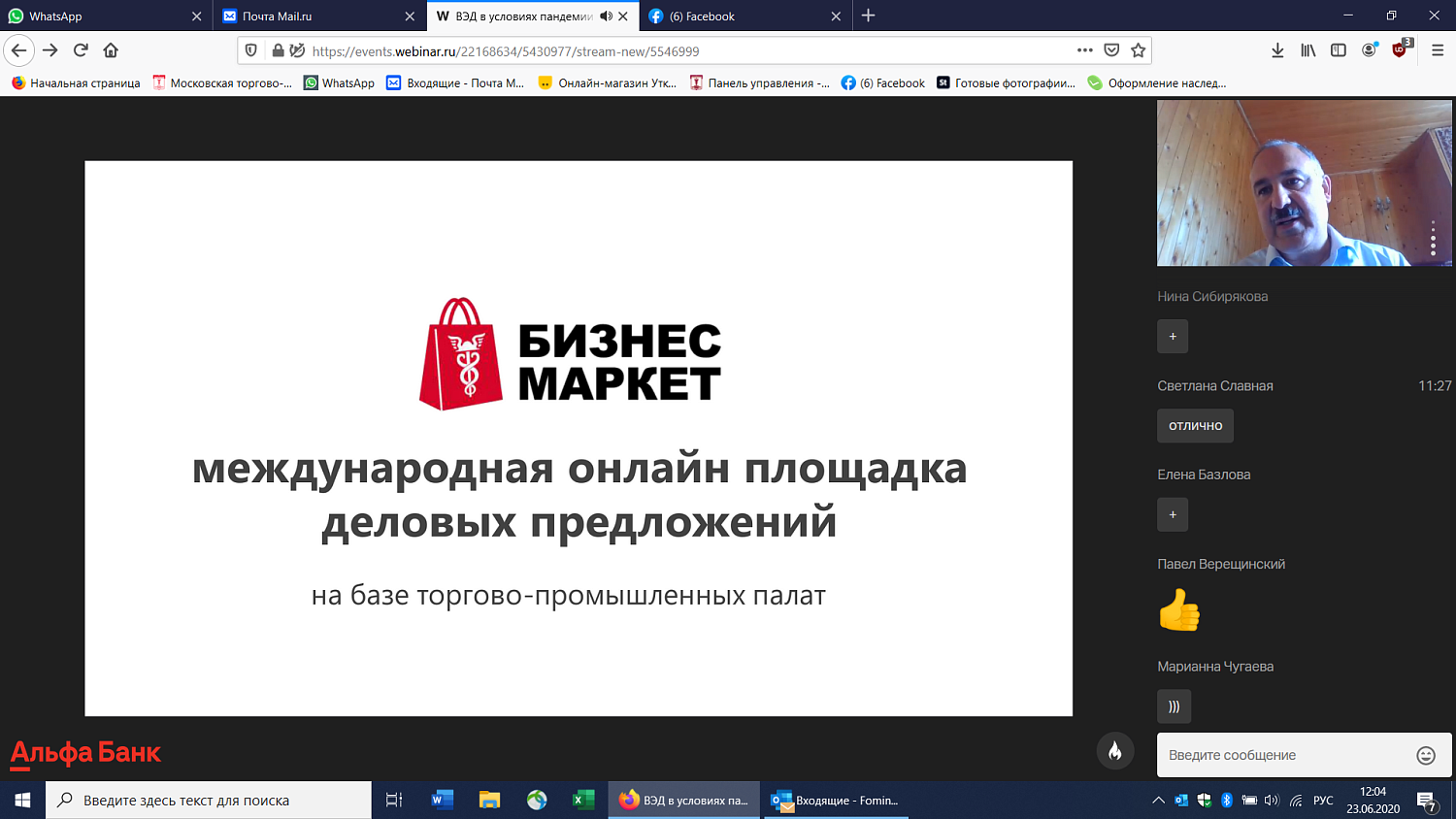This screenshot has width=1456, height=819.
Task: Bookmark this page with the star
Action: 1139,50
